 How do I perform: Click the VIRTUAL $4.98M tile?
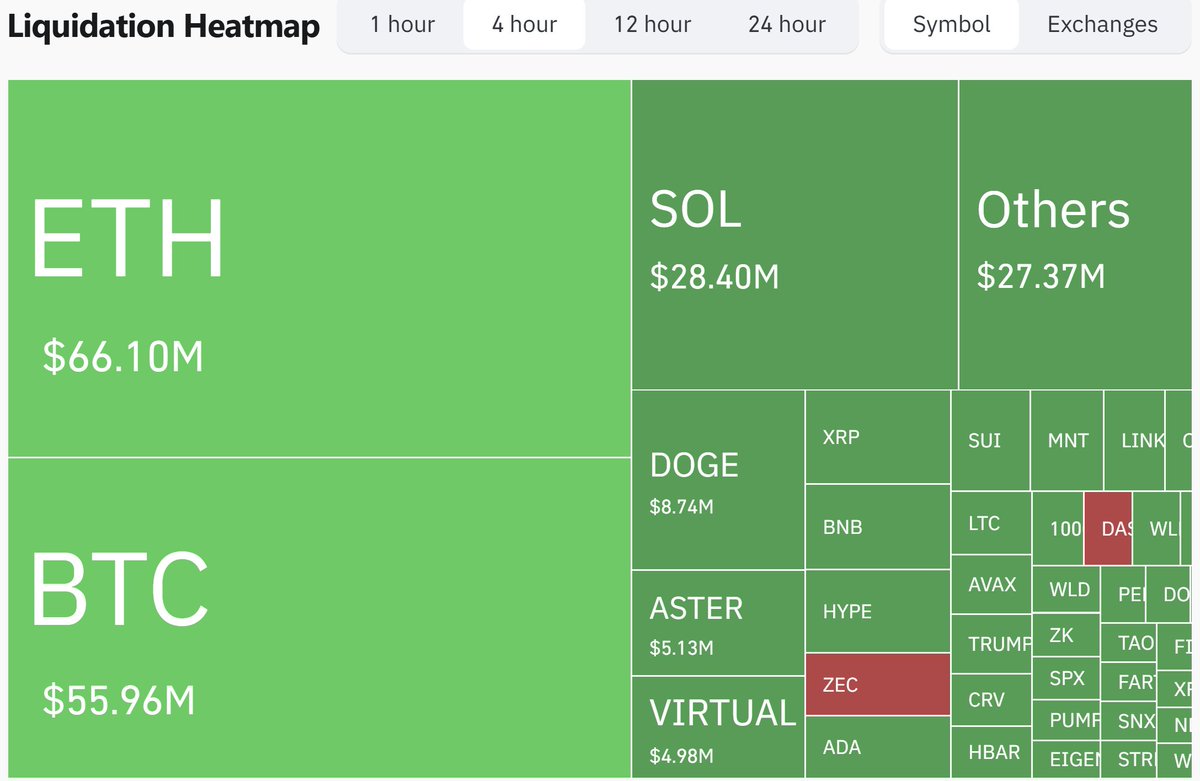(718, 727)
